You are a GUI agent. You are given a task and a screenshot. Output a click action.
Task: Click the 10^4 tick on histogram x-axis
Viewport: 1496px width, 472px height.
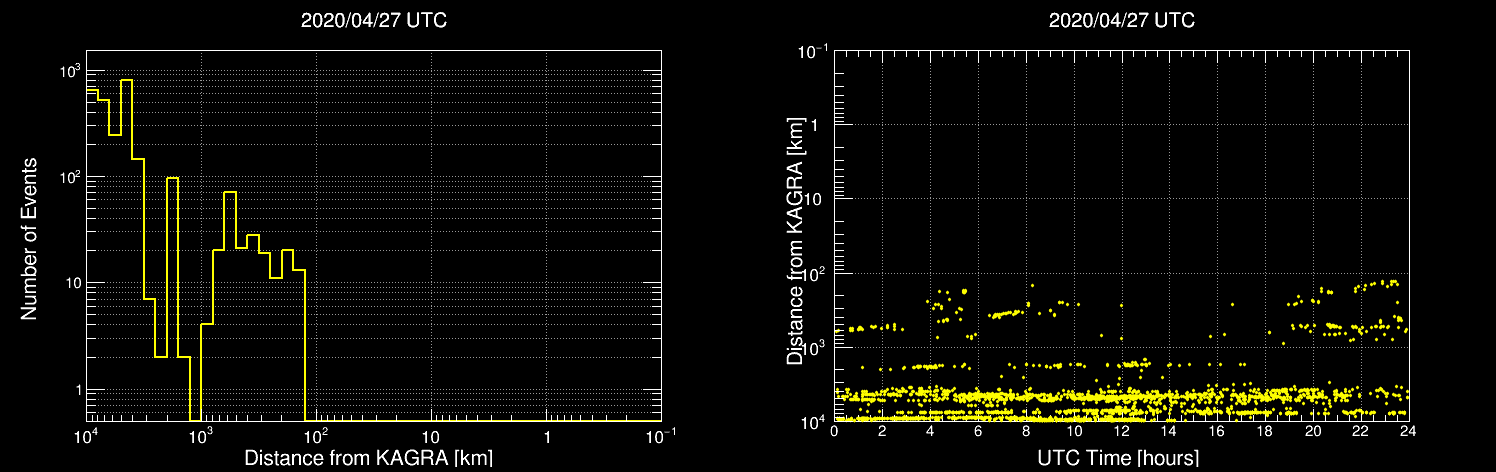click(x=86, y=436)
